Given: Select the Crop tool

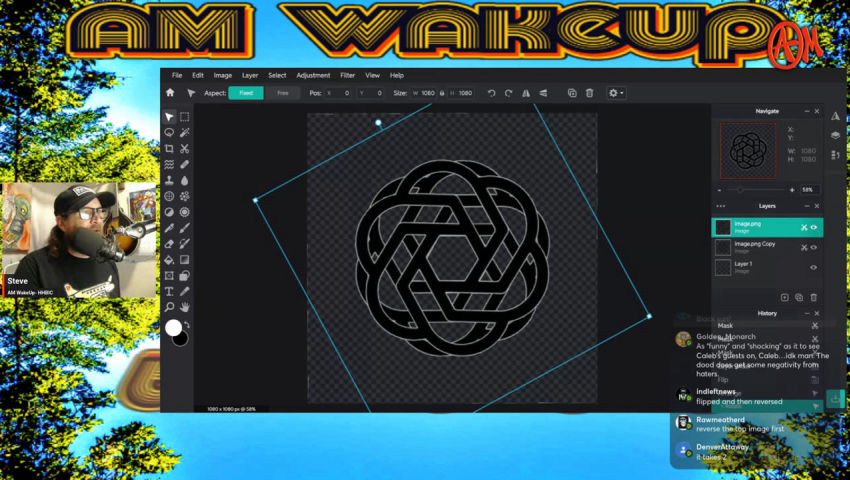Looking at the screenshot, I should [x=169, y=148].
